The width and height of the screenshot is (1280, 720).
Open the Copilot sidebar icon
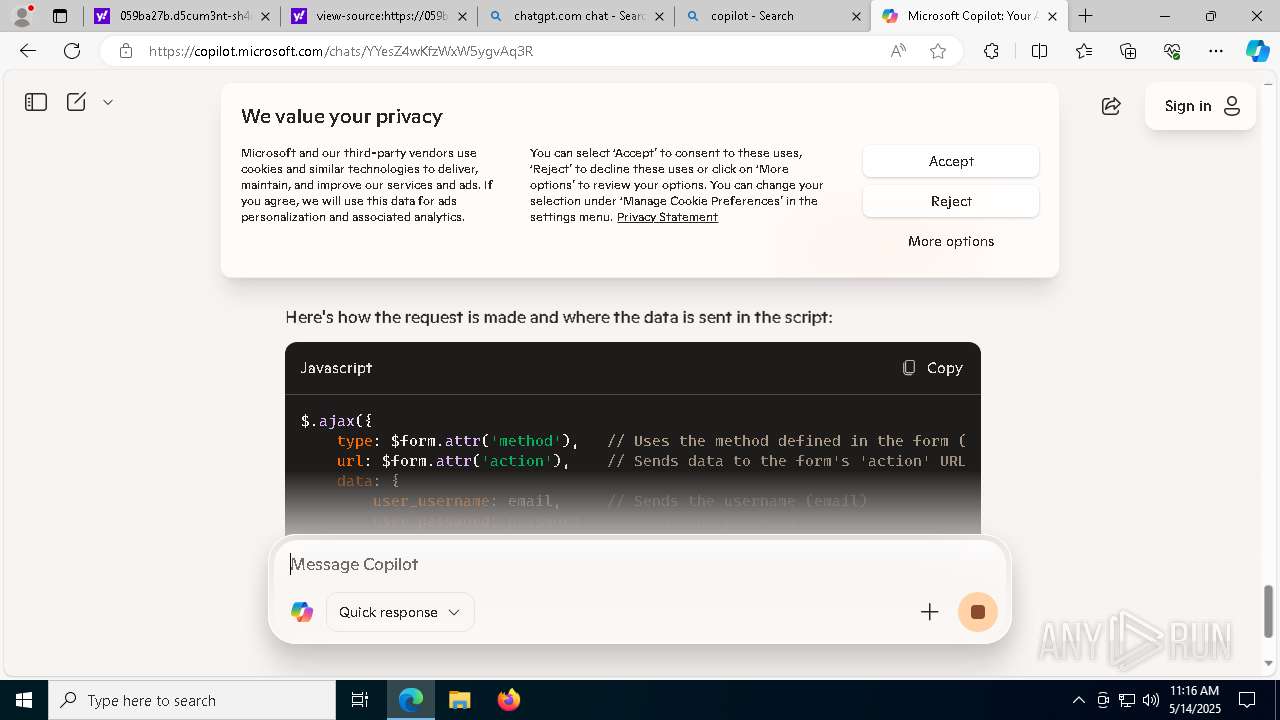tap(1257, 51)
